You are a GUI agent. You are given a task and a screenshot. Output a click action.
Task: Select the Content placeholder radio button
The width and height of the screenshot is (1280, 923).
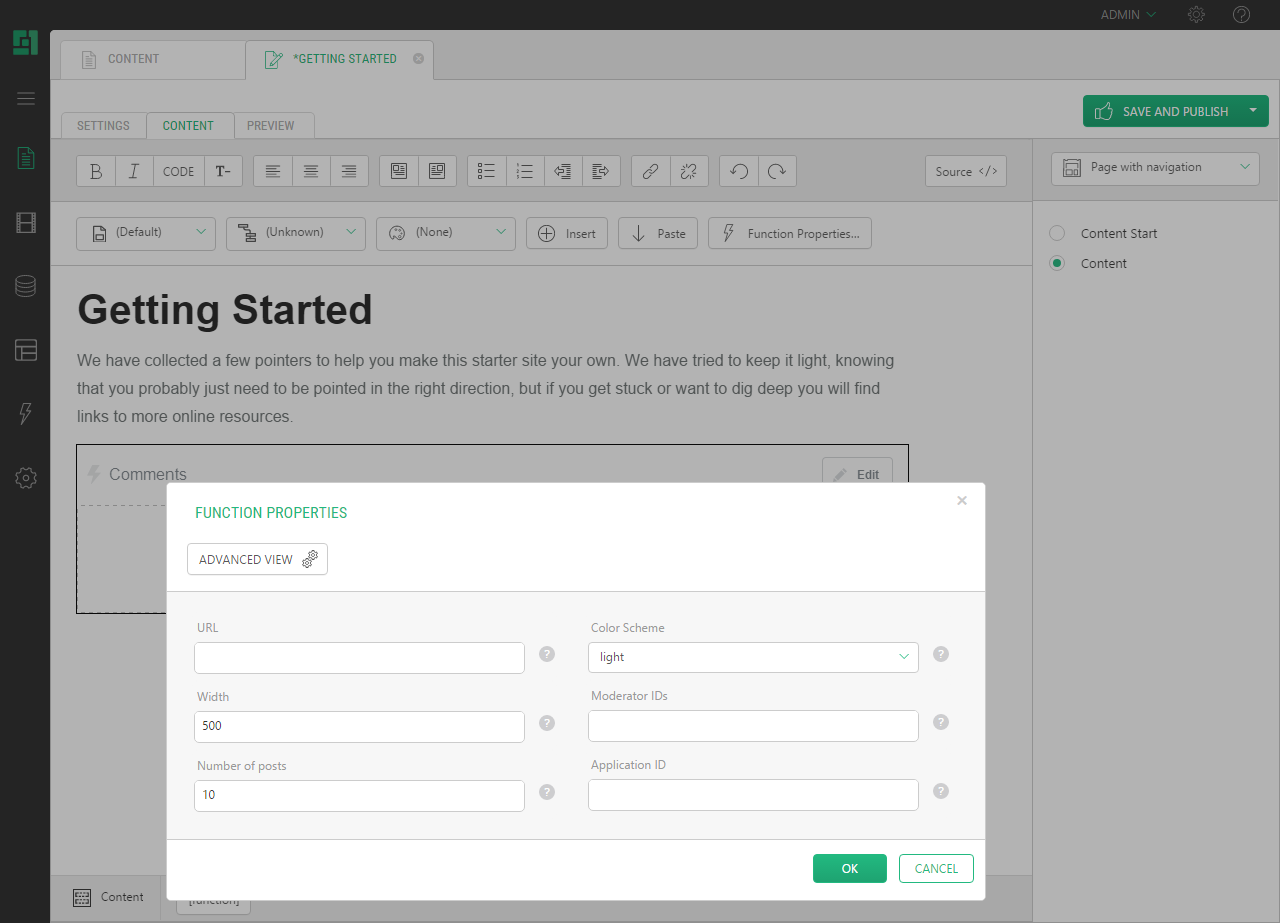click(1057, 263)
